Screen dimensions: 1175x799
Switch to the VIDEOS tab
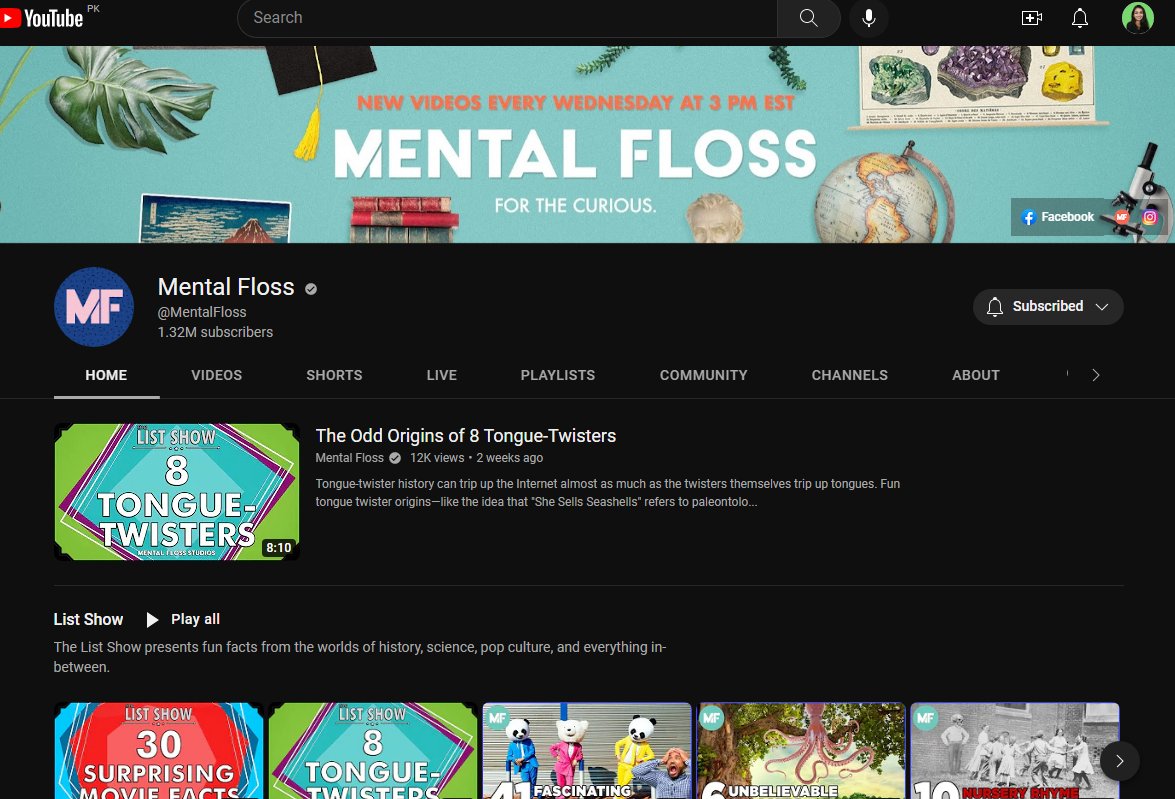click(x=217, y=376)
